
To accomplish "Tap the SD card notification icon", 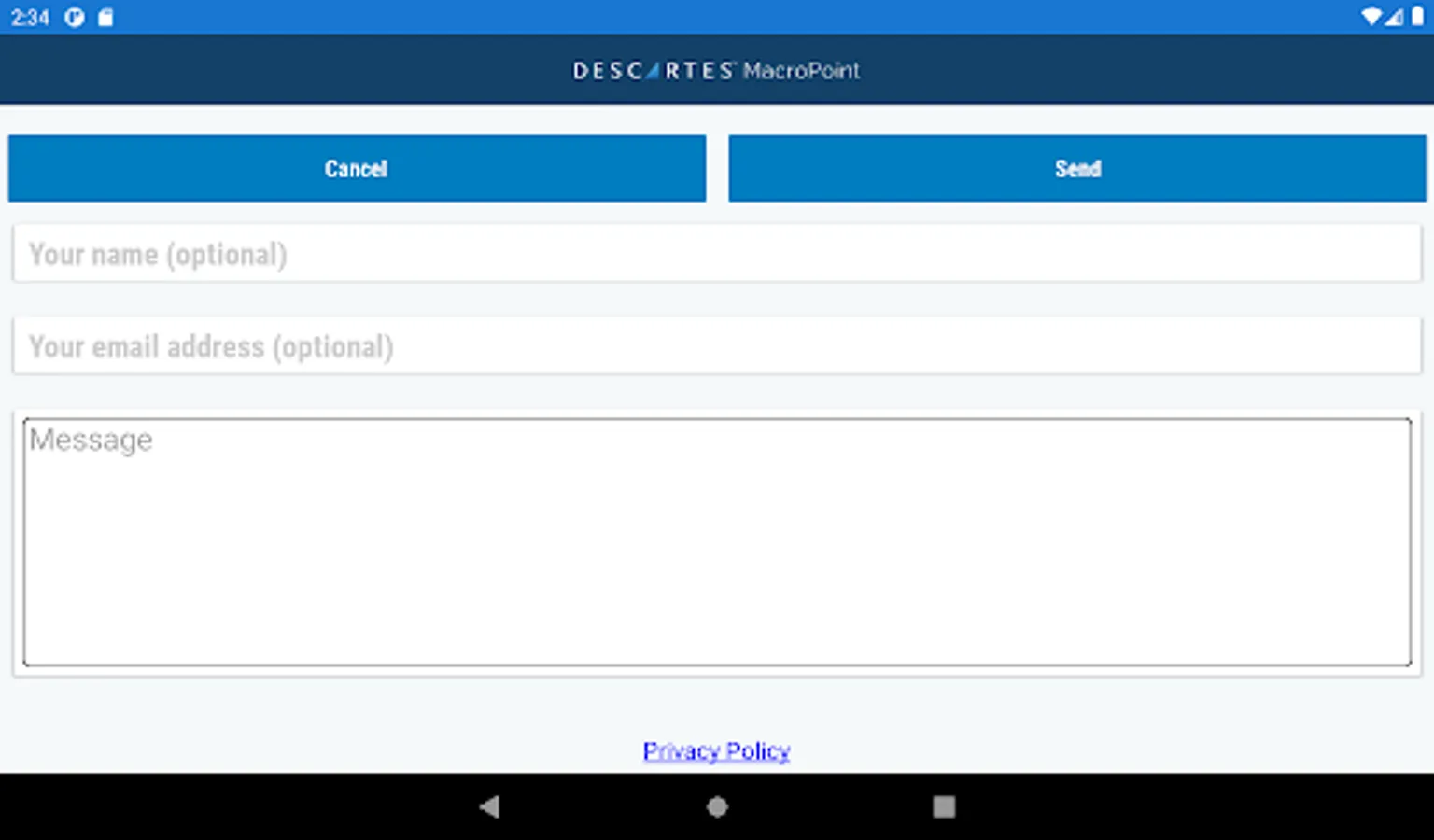I will pos(105,17).
